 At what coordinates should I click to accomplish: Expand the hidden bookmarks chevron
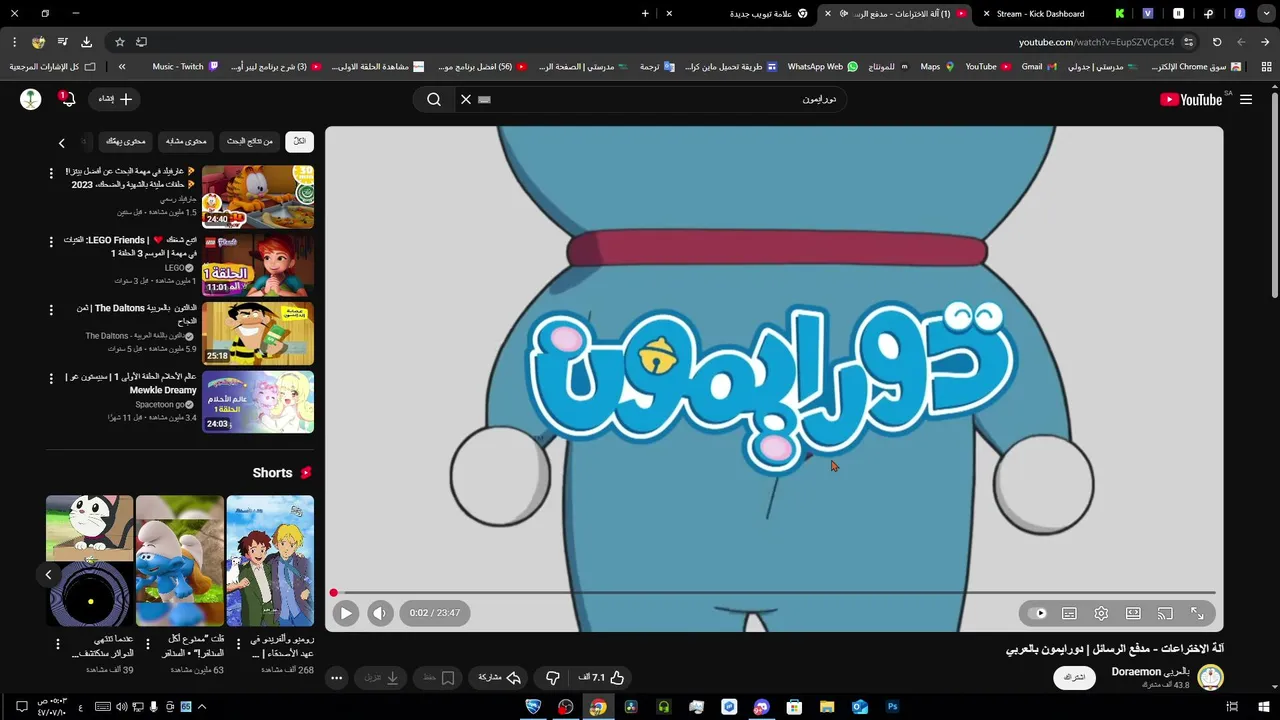coord(122,67)
